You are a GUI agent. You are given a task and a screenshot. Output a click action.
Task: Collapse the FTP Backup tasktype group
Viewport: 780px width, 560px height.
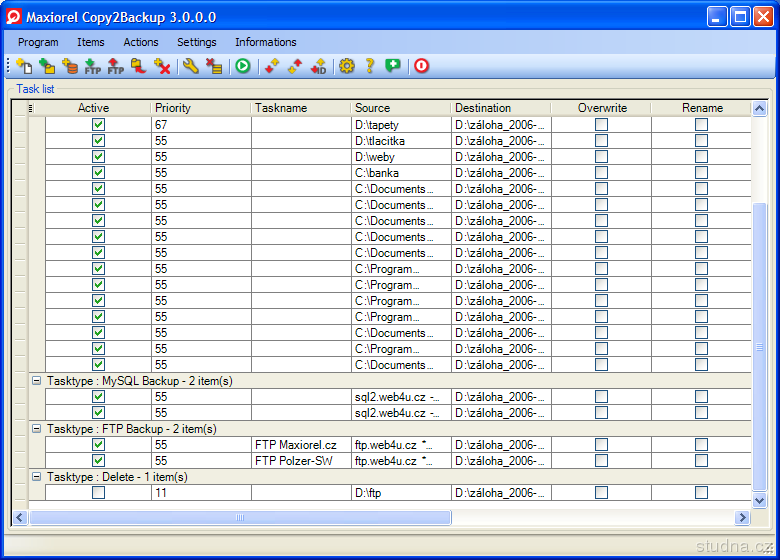(37, 429)
